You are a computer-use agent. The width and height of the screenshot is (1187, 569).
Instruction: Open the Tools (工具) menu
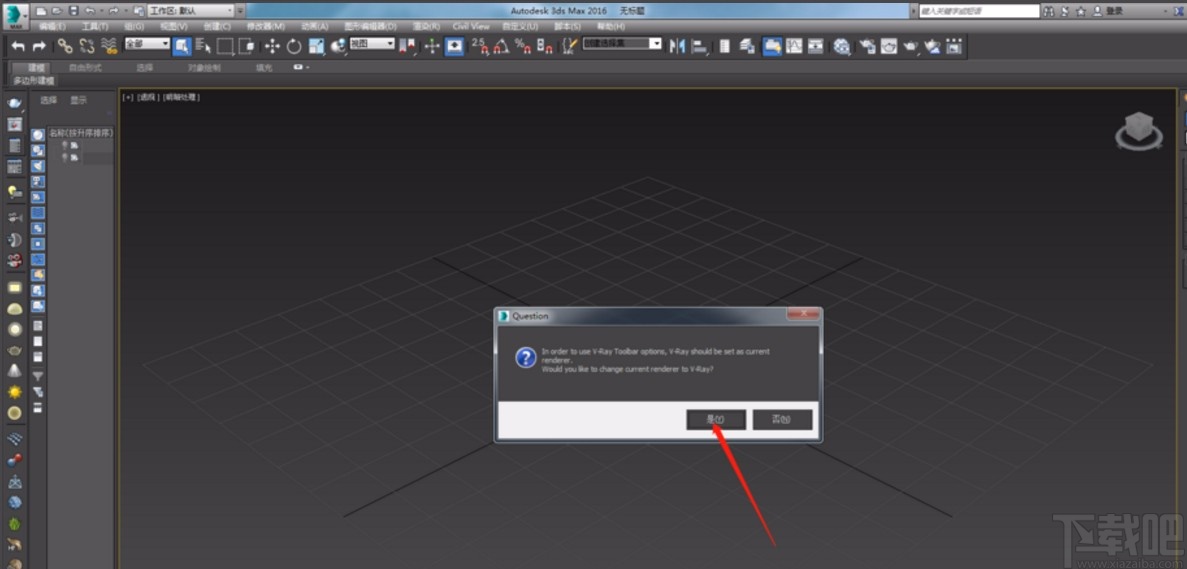click(95, 26)
